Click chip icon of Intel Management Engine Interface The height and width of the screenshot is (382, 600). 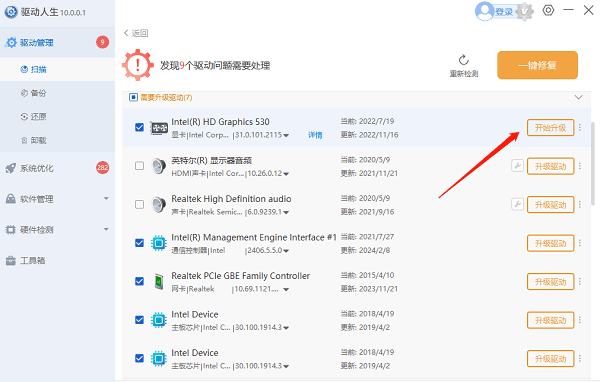159,243
